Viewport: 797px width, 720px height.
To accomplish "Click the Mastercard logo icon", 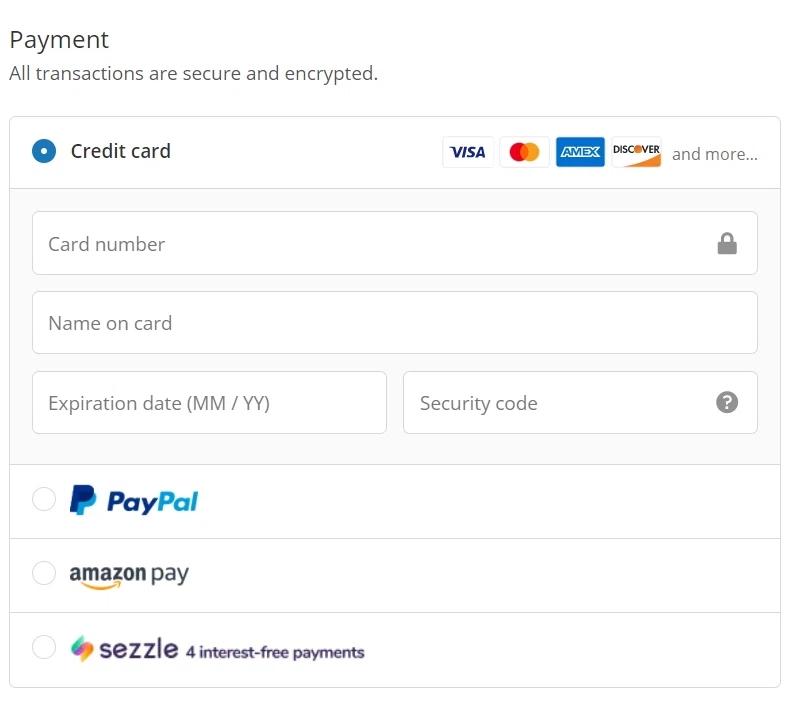I will point(524,152).
